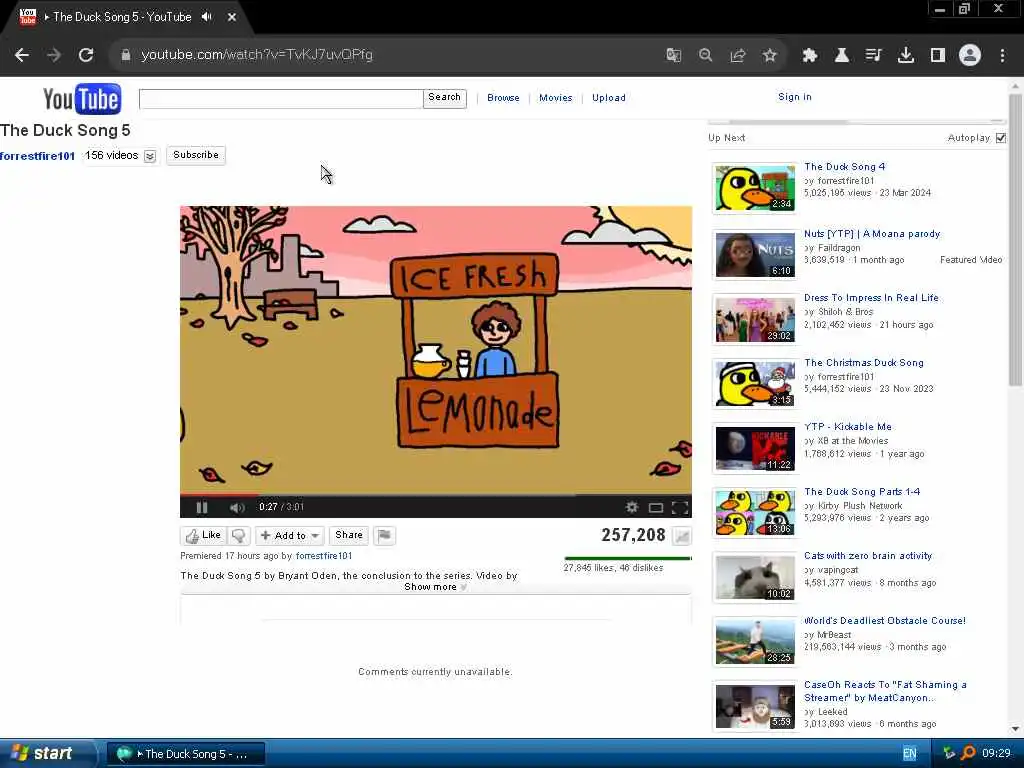
Task: Click the Share button
Action: click(349, 536)
